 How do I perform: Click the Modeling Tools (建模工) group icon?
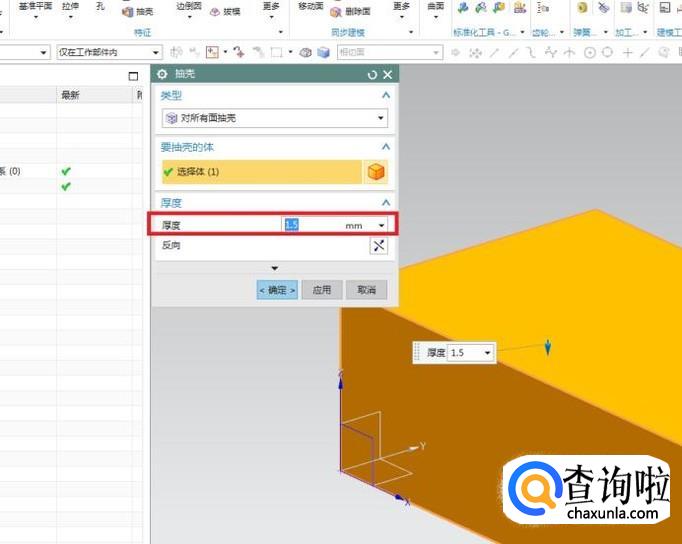tap(665, 7)
